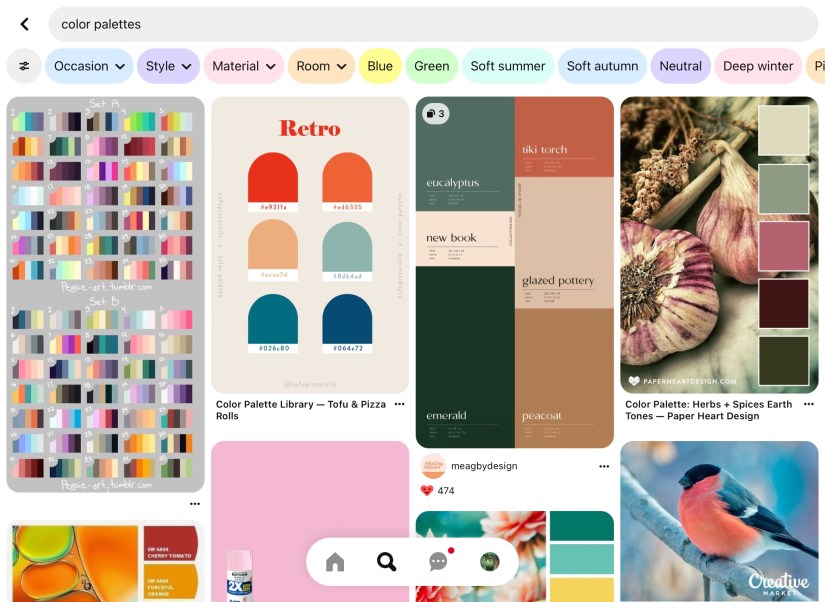Open the Material dropdown
The height and width of the screenshot is (602, 825).
click(244, 66)
